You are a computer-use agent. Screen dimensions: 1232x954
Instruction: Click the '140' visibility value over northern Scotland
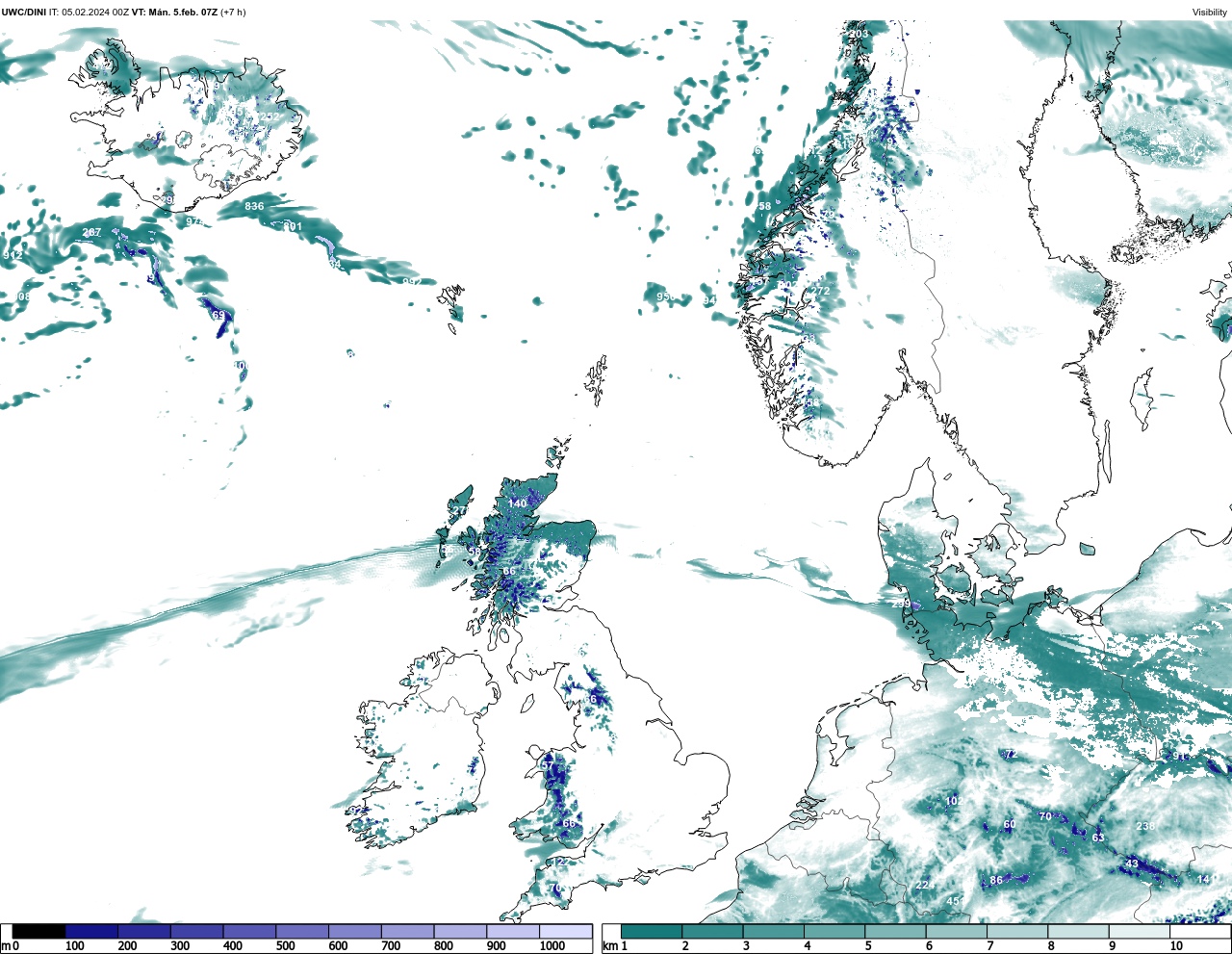click(518, 503)
